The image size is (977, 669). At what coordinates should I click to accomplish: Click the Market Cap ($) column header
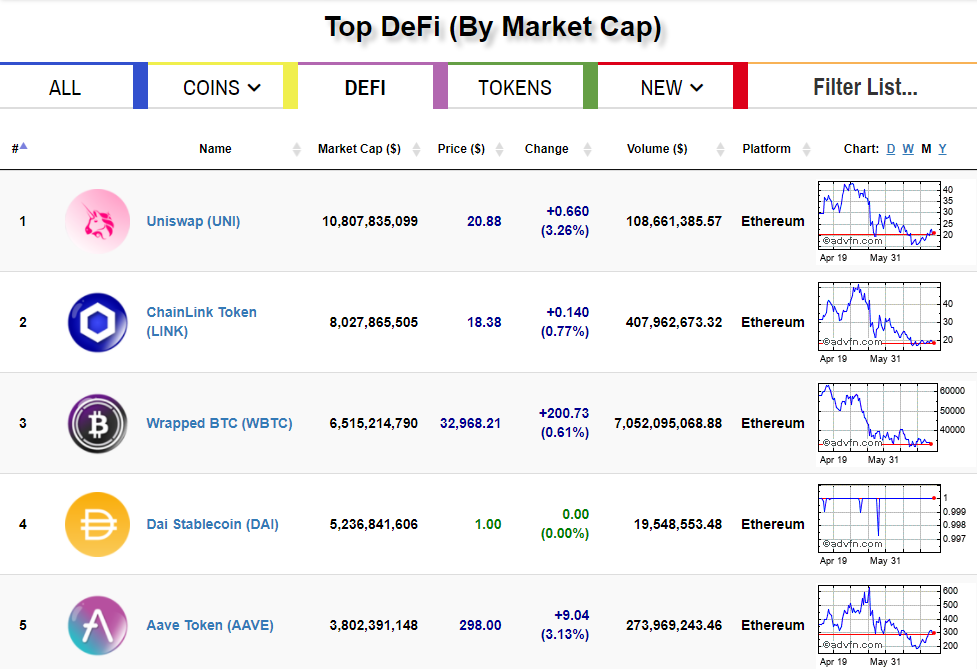coord(359,149)
